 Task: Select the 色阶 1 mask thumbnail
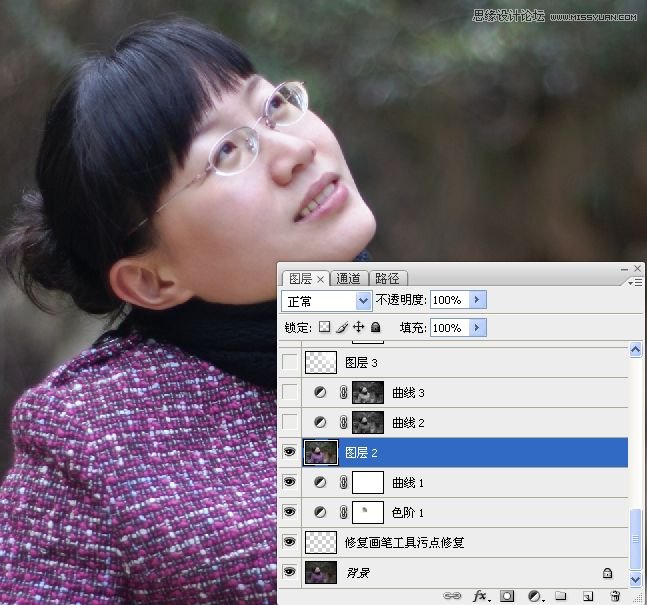pos(368,512)
